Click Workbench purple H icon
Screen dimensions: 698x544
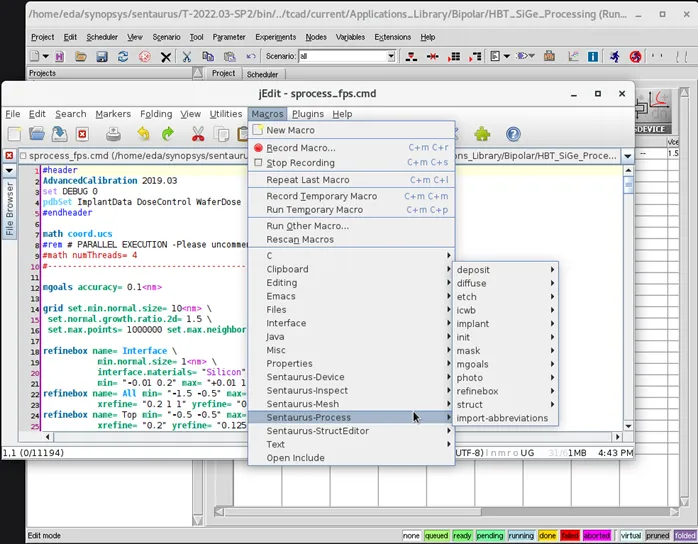tap(59, 57)
